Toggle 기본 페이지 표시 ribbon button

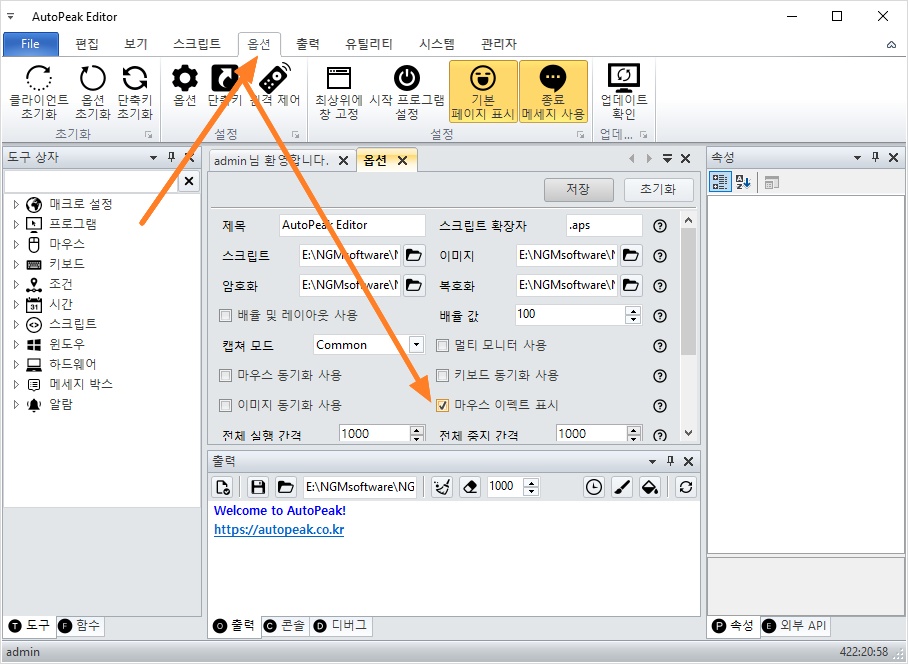point(483,91)
